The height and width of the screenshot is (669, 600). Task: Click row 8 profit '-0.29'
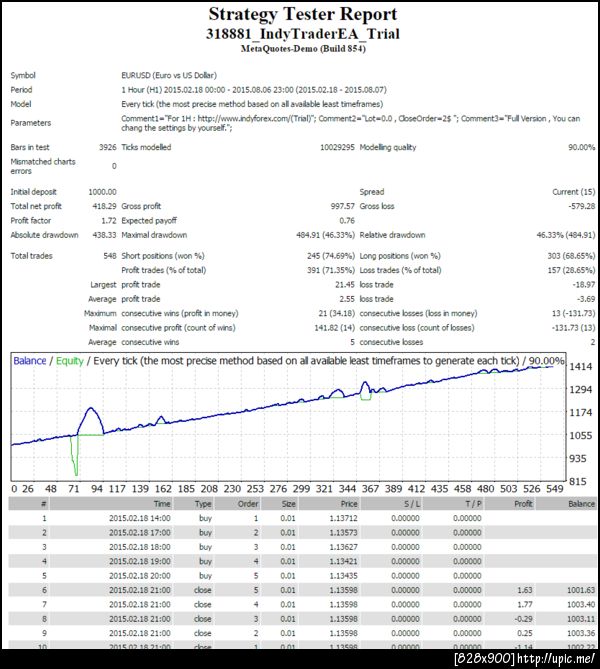(523, 619)
